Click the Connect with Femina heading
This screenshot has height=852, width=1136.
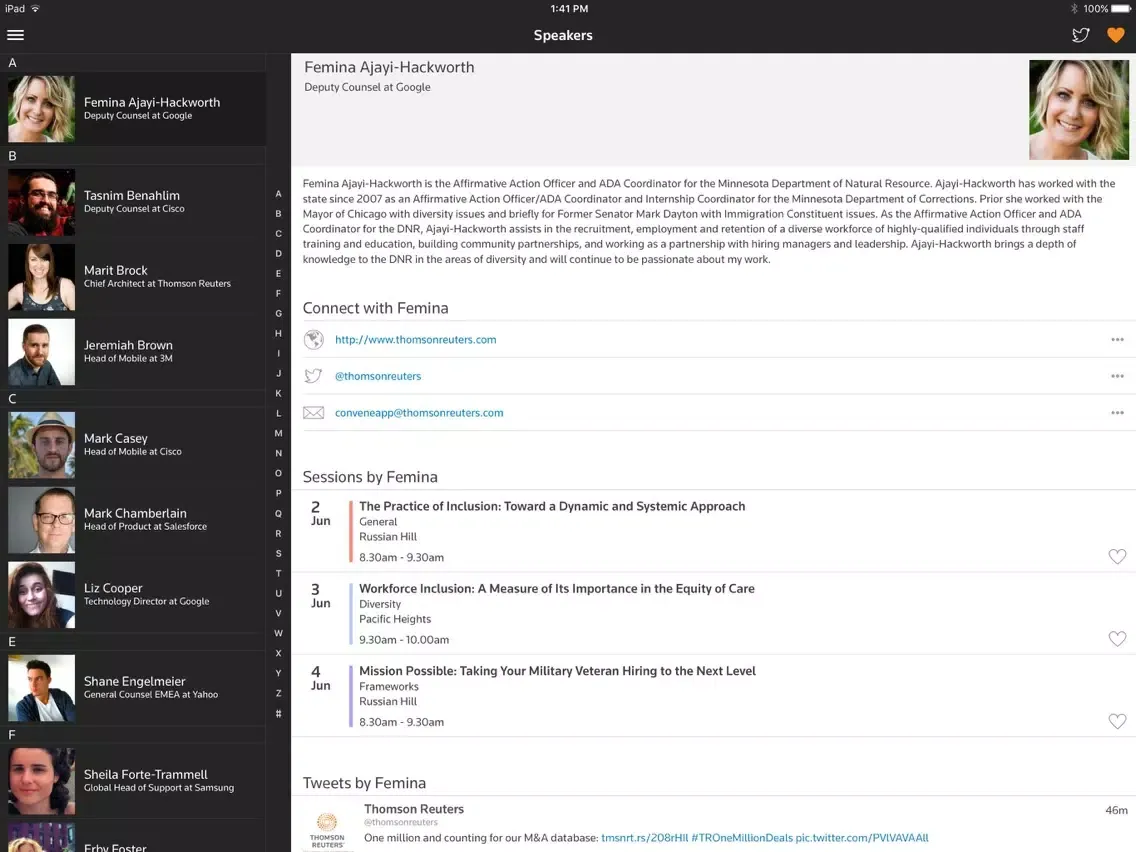pyautogui.click(x=375, y=308)
